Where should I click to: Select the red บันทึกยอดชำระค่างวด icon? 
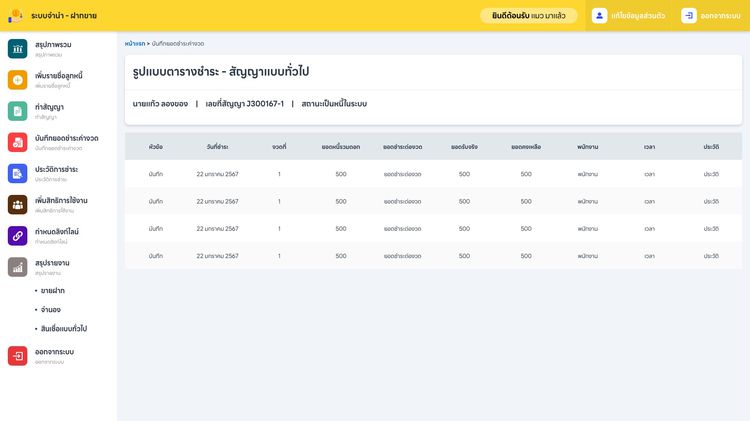(x=17, y=142)
